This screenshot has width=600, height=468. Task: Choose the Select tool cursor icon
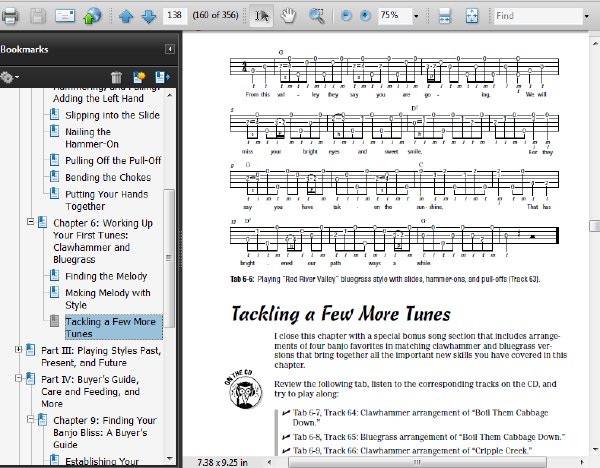(261, 16)
